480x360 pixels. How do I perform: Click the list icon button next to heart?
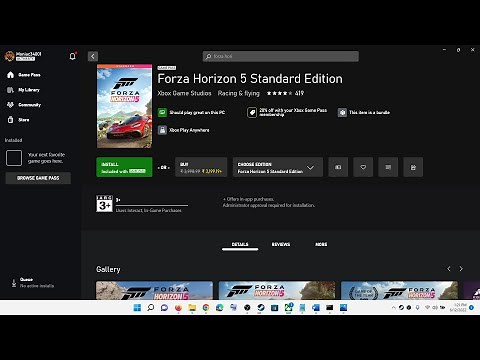388,167
